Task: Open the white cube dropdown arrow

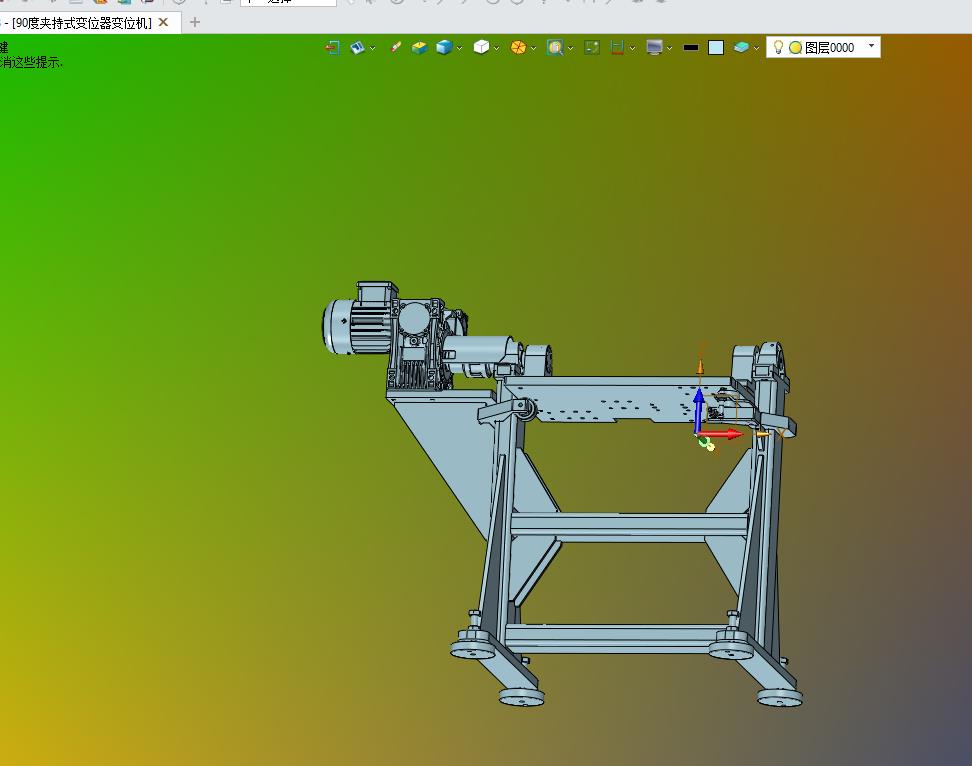Action: [497, 48]
